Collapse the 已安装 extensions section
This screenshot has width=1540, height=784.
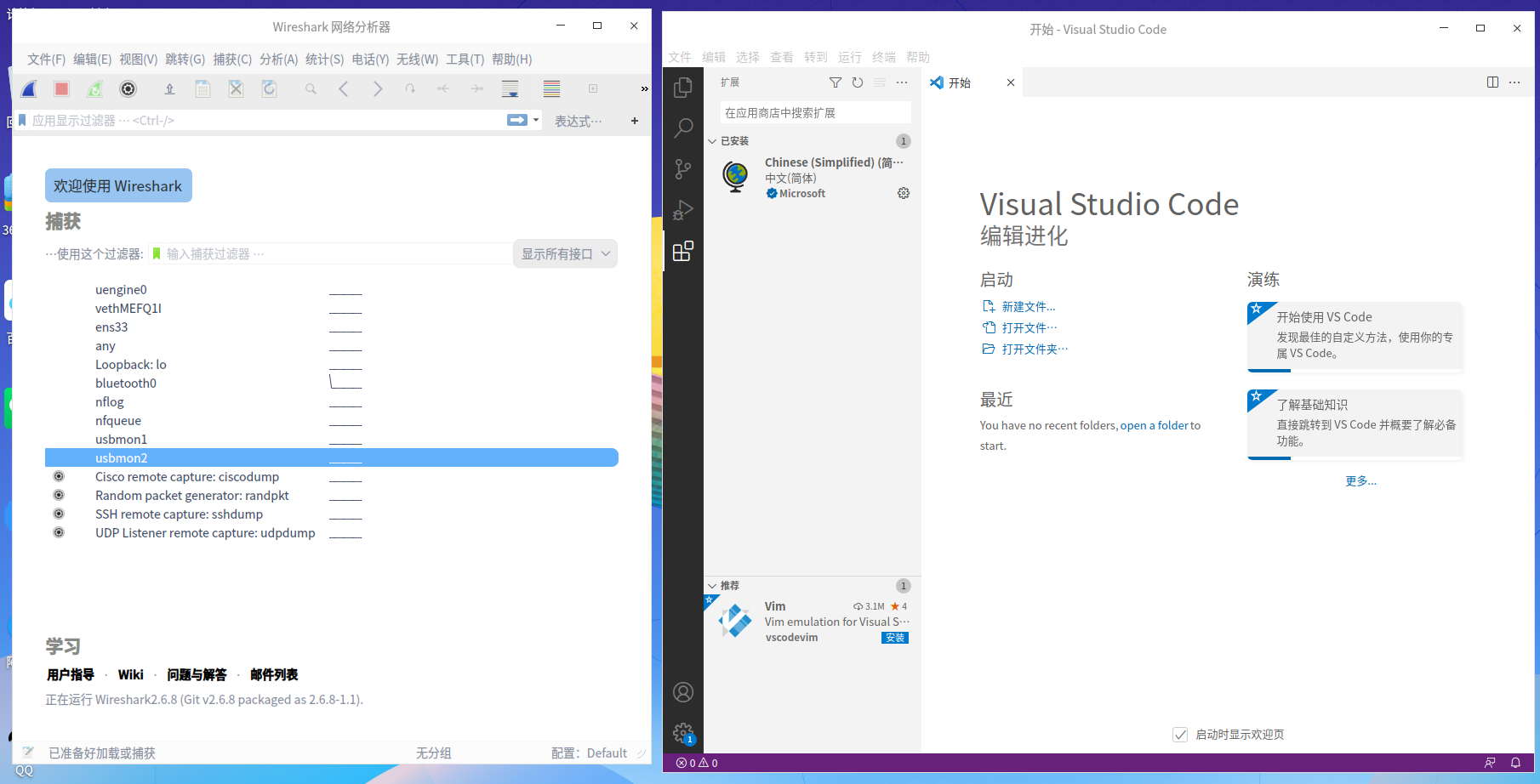pyautogui.click(x=712, y=141)
